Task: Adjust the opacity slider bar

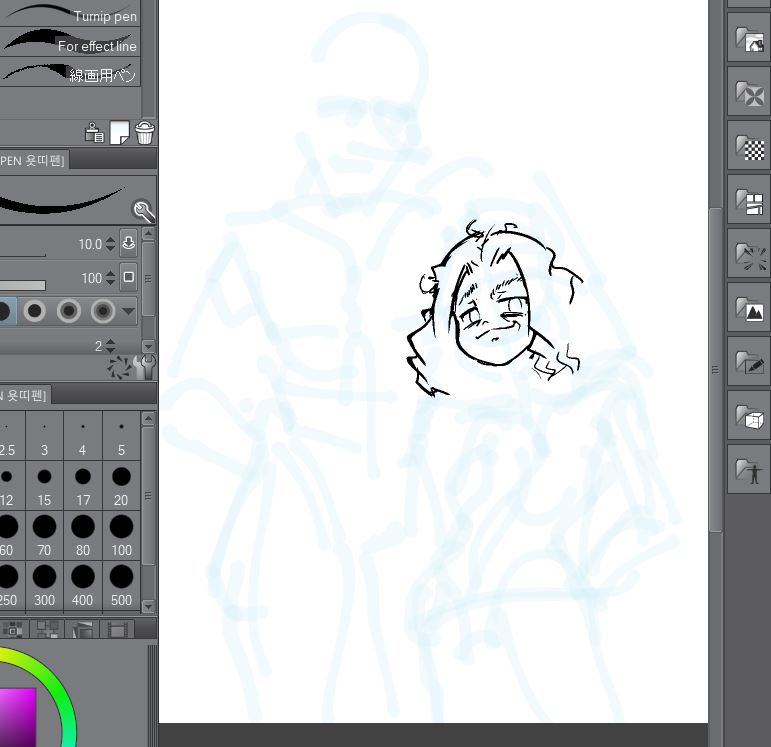Action: 23,286
